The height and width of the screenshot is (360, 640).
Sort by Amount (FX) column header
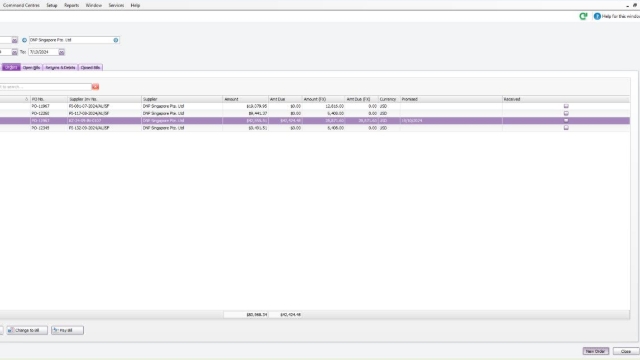click(323, 99)
